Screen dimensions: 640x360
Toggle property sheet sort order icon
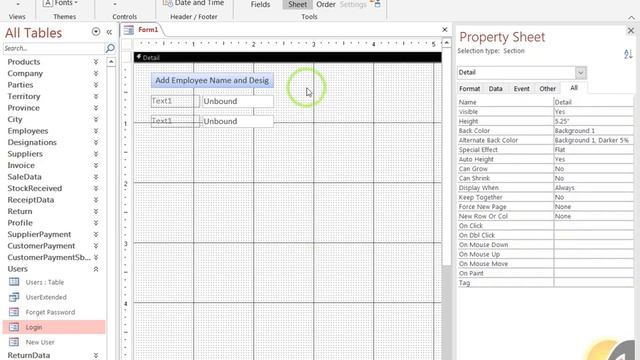point(628,53)
